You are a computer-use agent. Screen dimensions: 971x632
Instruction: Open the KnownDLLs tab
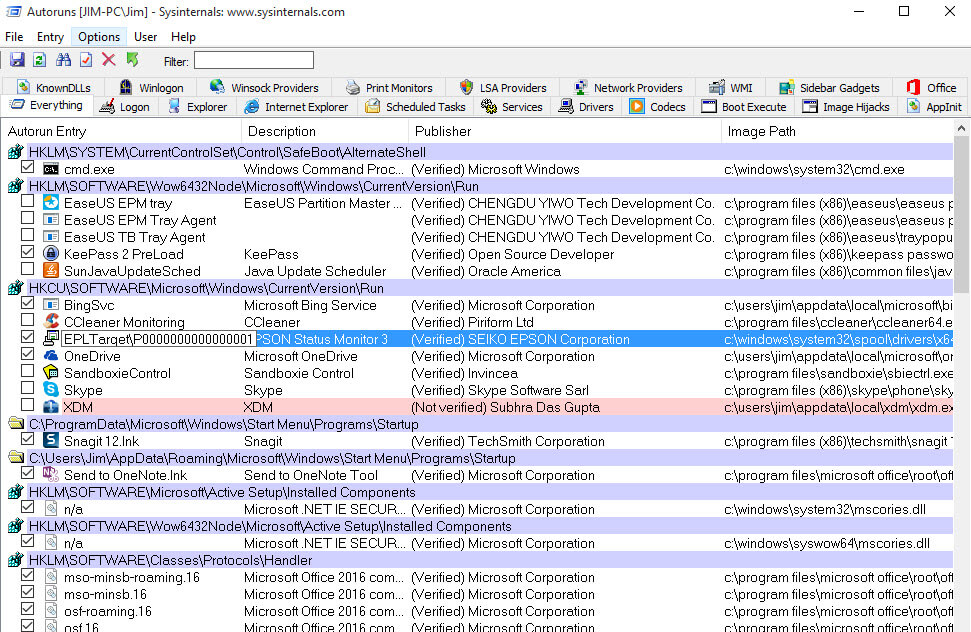54,88
